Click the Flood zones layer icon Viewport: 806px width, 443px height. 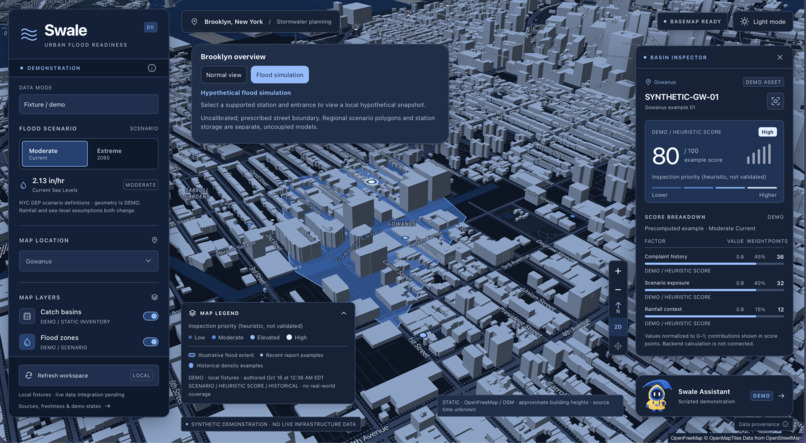(27, 342)
